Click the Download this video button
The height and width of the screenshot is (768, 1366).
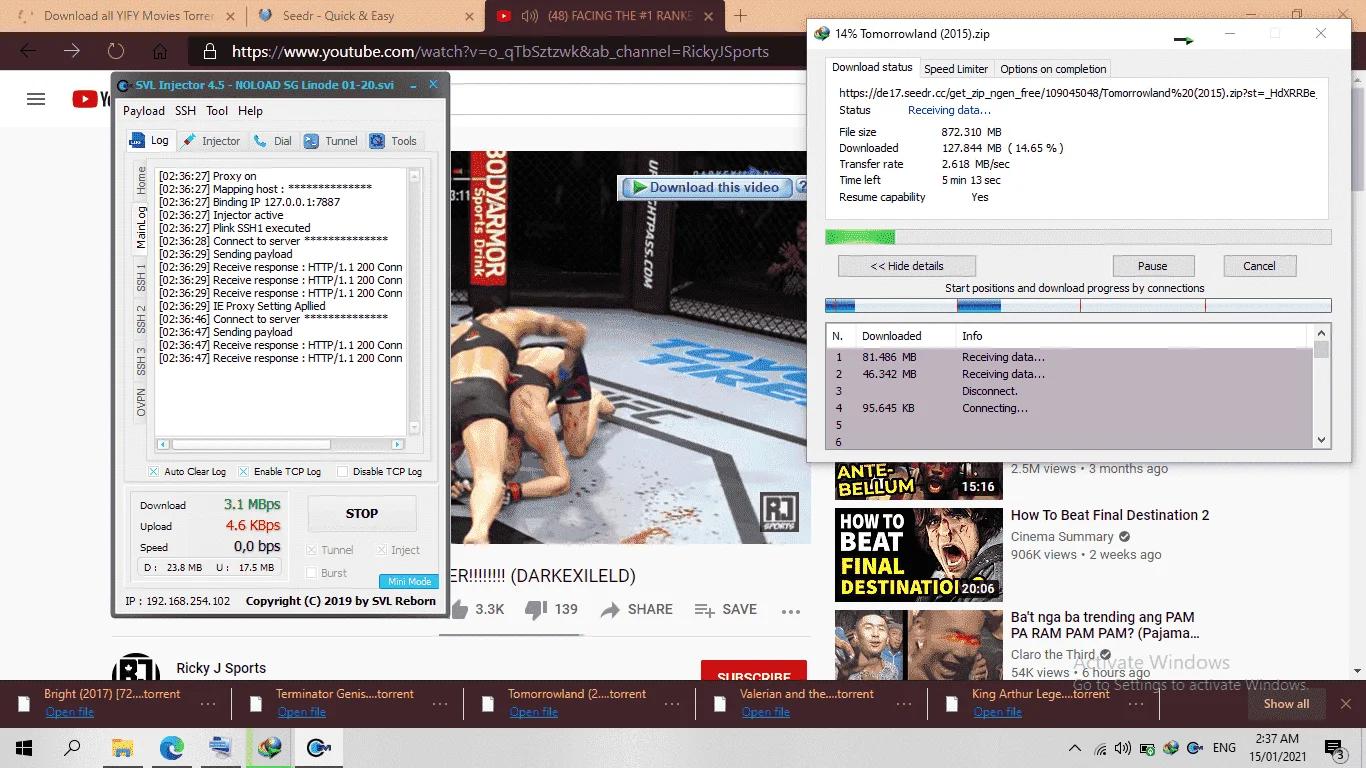pyautogui.click(x=706, y=187)
